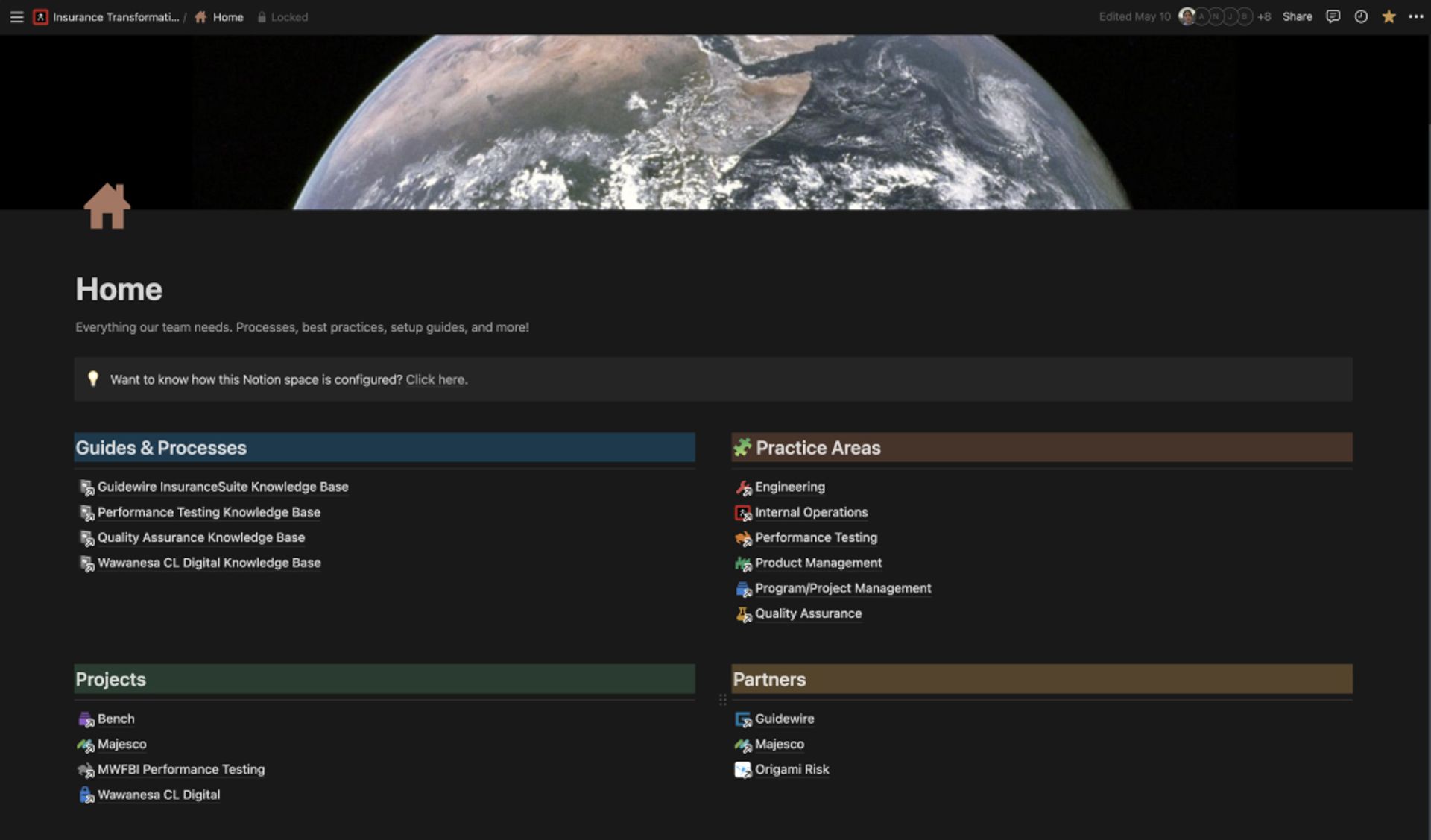Click the Internal Operations page icon

[x=743, y=513]
